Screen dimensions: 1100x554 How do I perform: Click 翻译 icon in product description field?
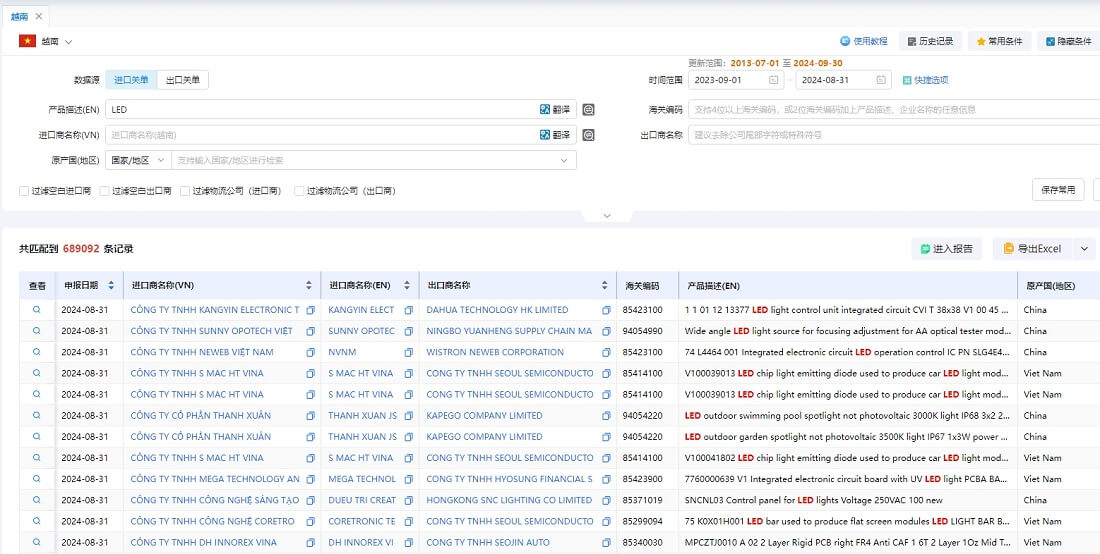click(555, 109)
